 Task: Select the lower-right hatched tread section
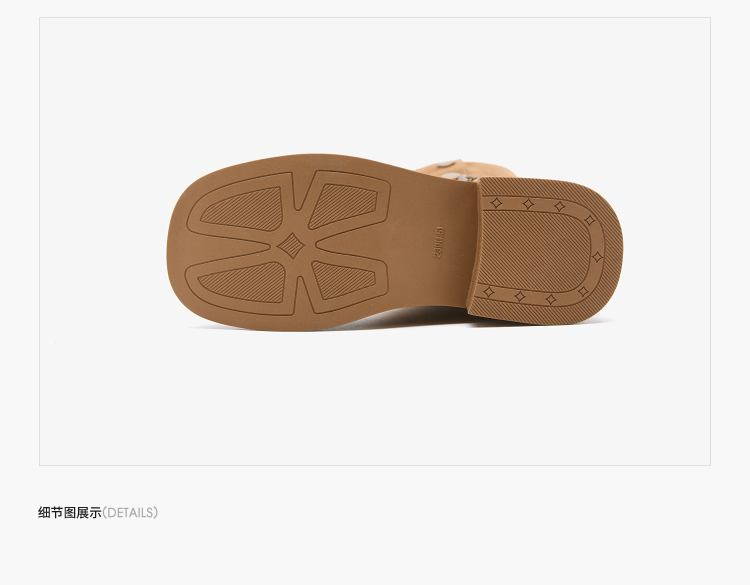[342, 279]
